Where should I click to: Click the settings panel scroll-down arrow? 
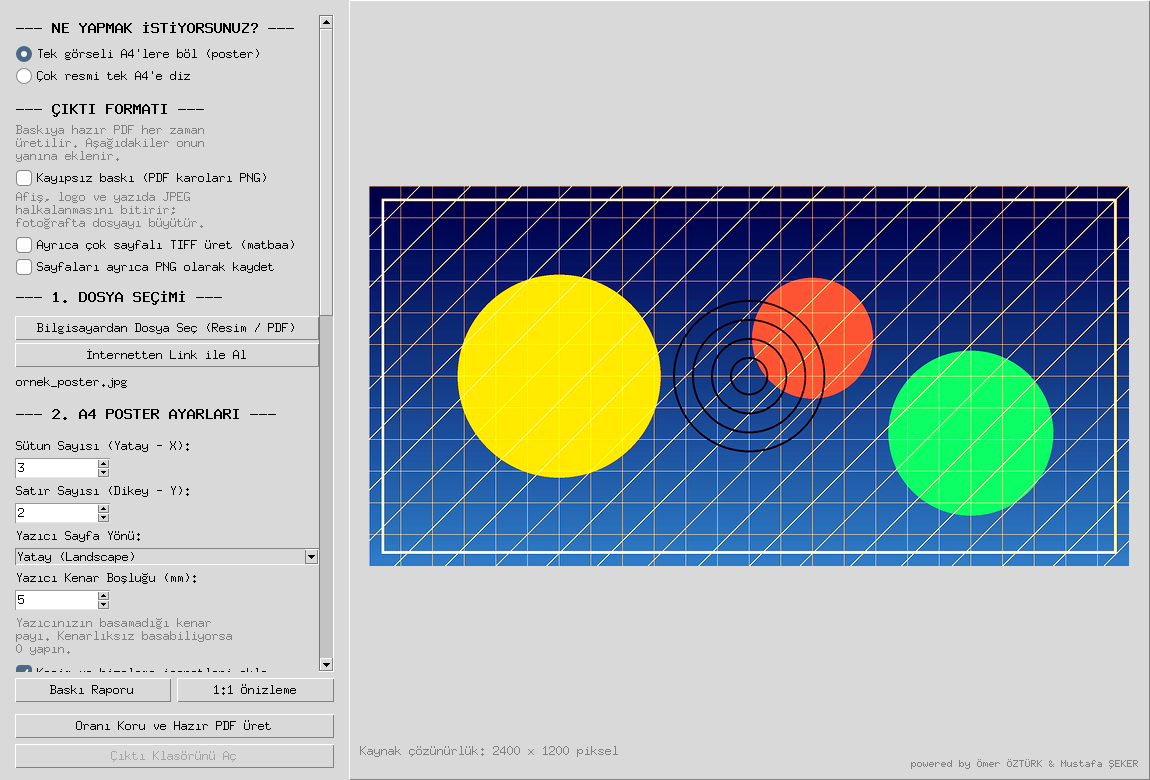(x=326, y=665)
